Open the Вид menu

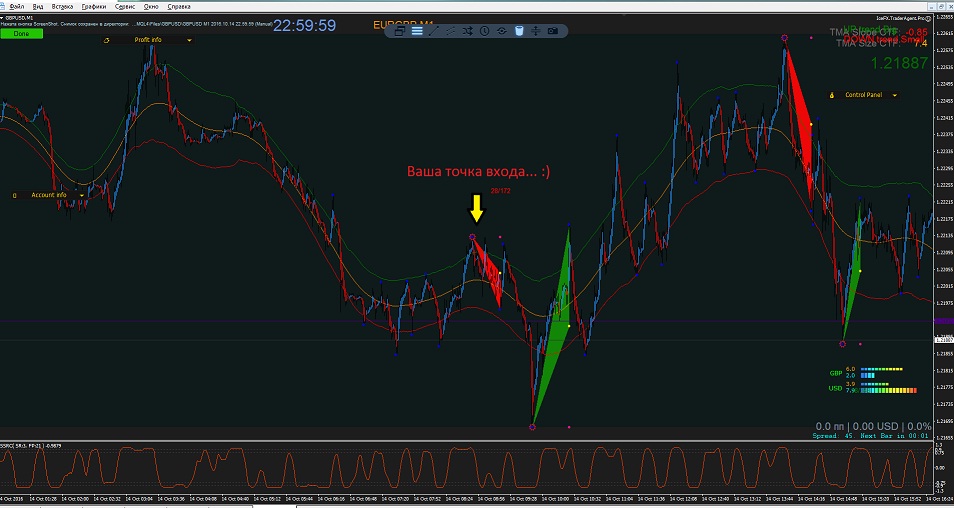click(38, 7)
